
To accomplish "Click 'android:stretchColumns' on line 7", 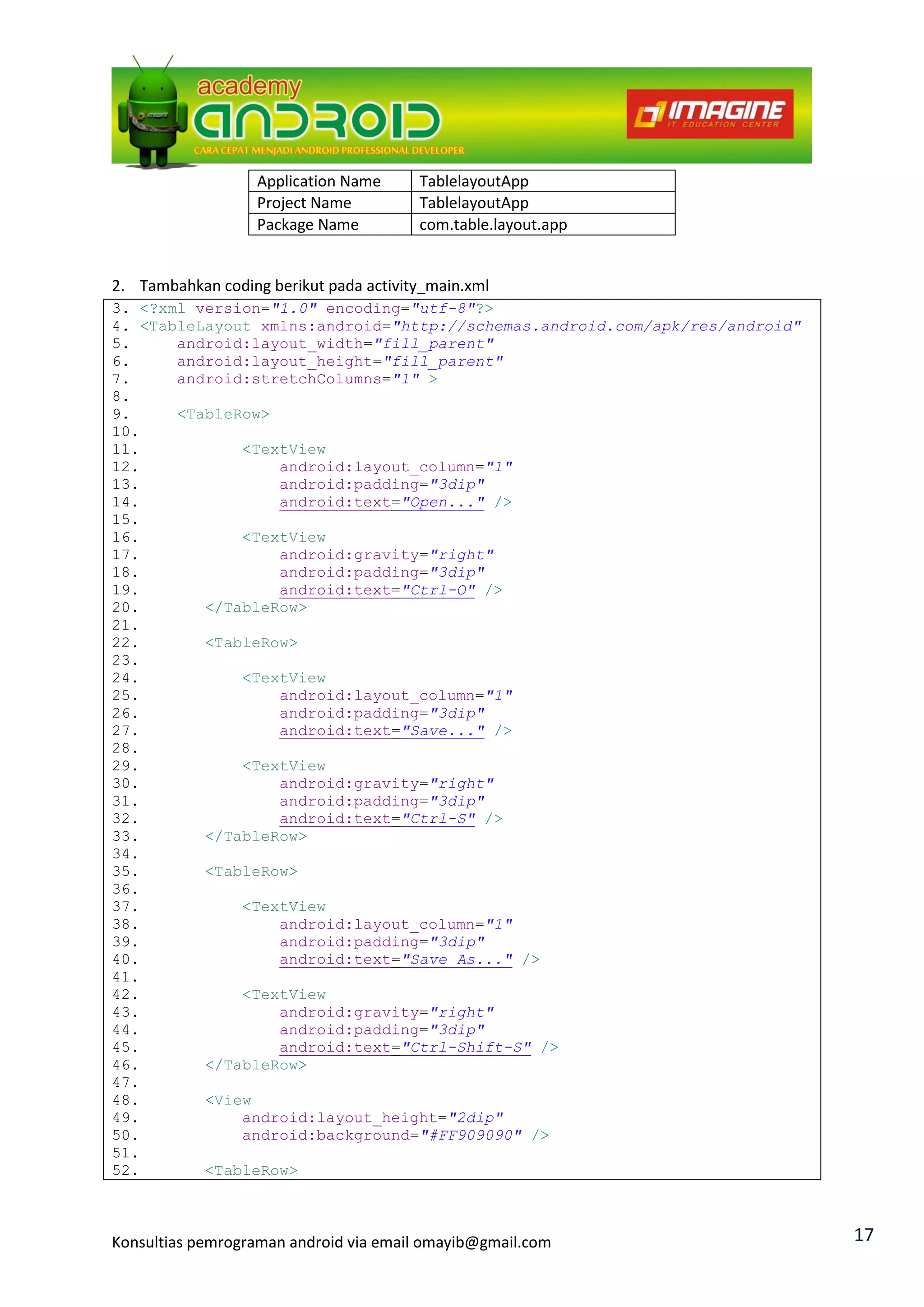I will pyautogui.click(x=279, y=379).
